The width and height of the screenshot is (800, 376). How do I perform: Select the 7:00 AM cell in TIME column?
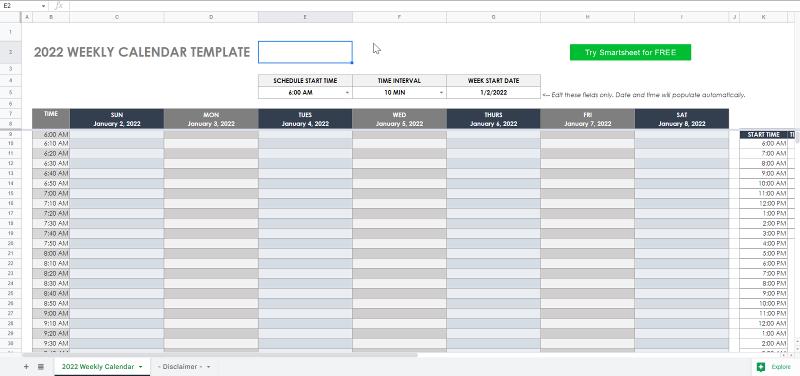coord(51,194)
